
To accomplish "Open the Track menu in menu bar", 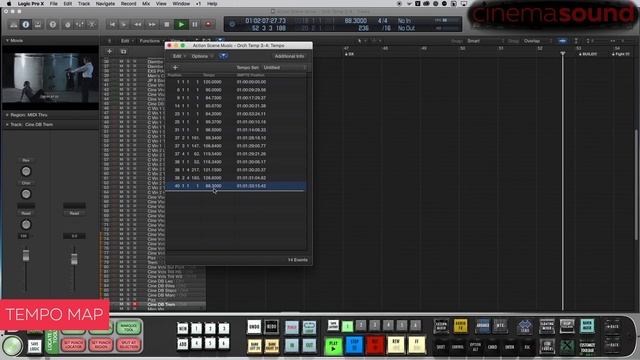I will pyautogui.click(x=84, y=4).
